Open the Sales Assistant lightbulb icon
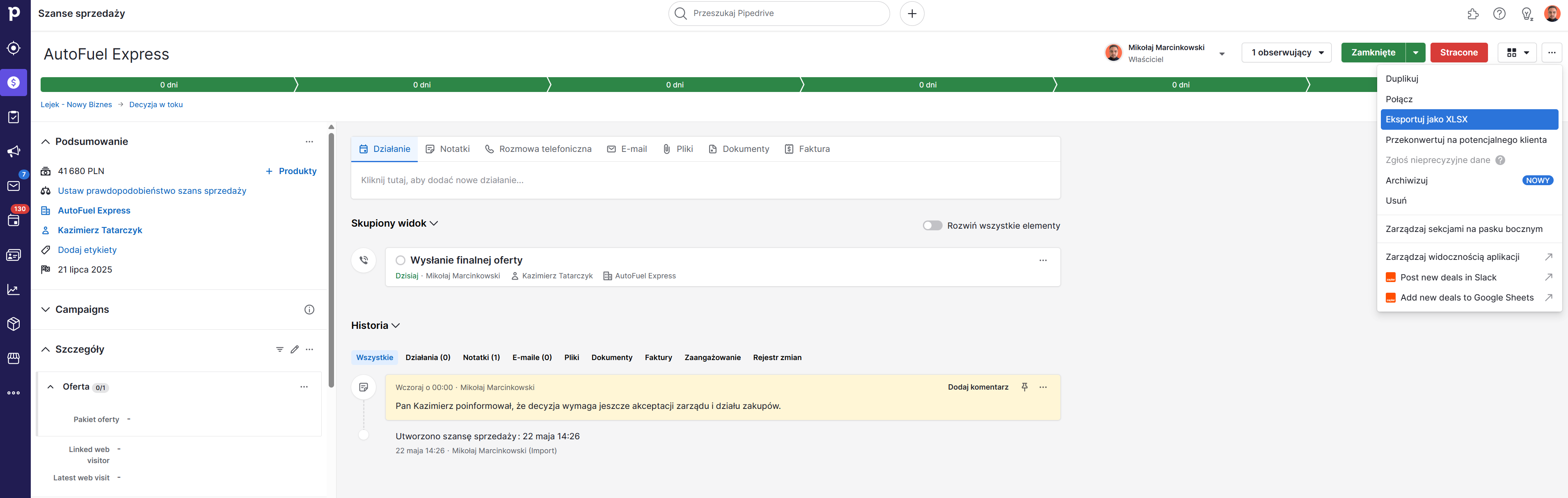The width and height of the screenshot is (1568, 498). coord(1527,14)
